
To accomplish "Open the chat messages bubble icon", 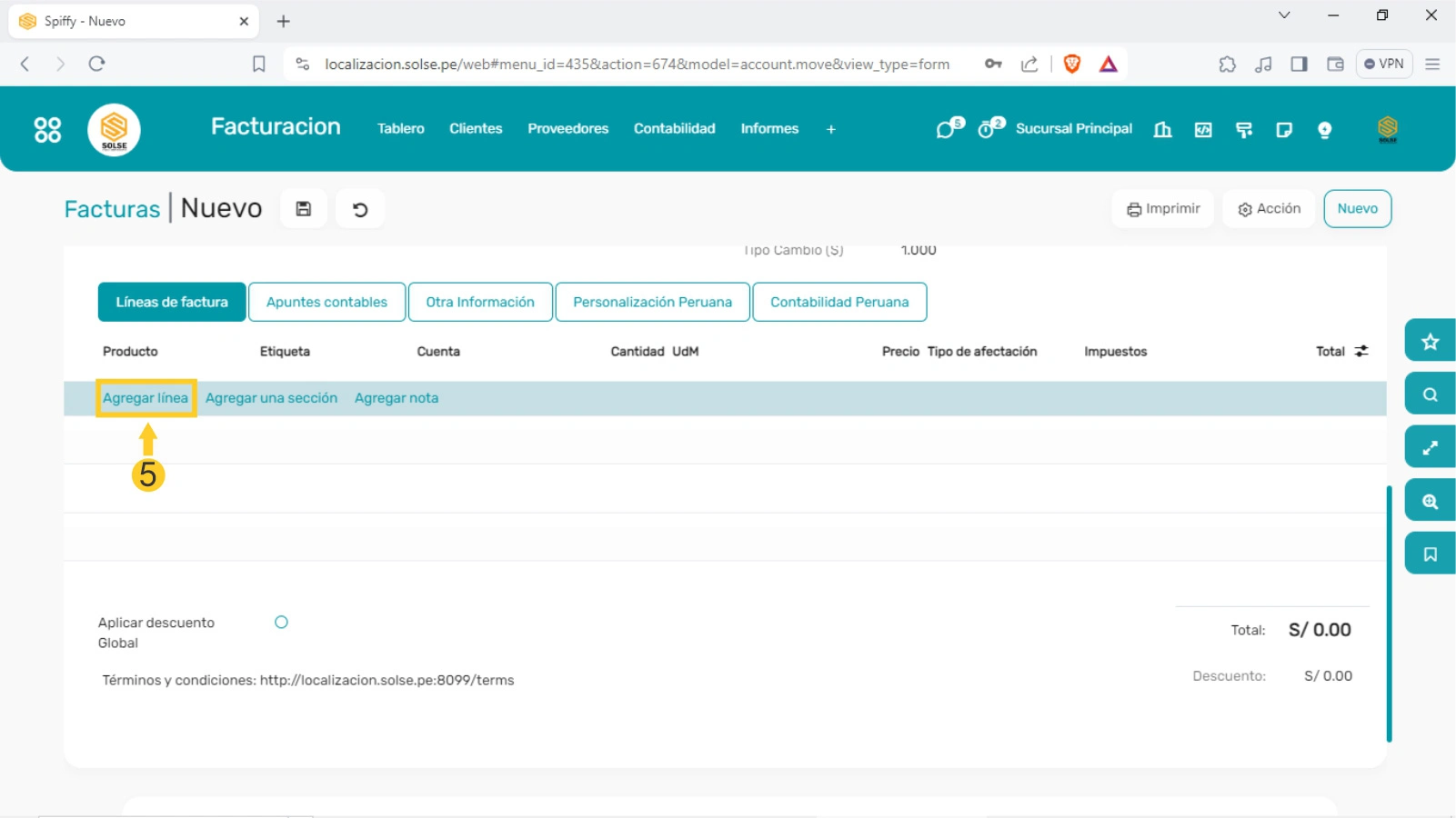I will (x=948, y=129).
